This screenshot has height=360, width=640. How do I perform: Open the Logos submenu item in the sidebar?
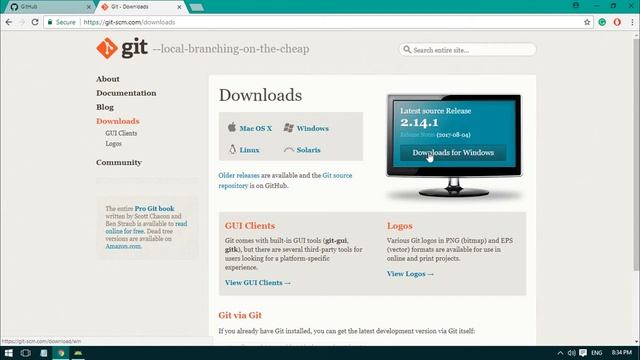(113, 144)
